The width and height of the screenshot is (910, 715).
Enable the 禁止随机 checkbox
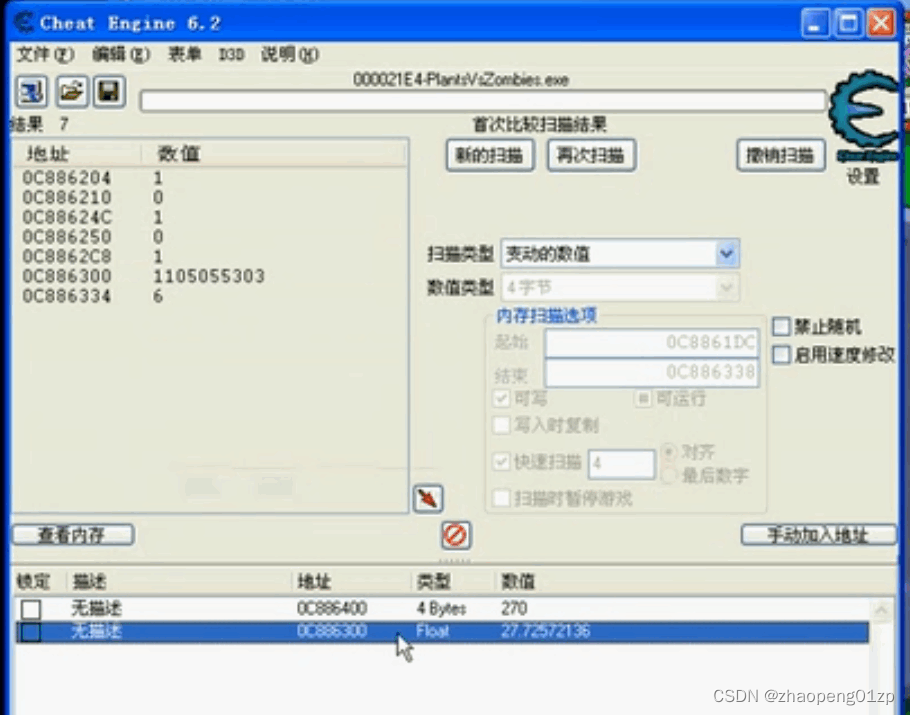(780, 326)
